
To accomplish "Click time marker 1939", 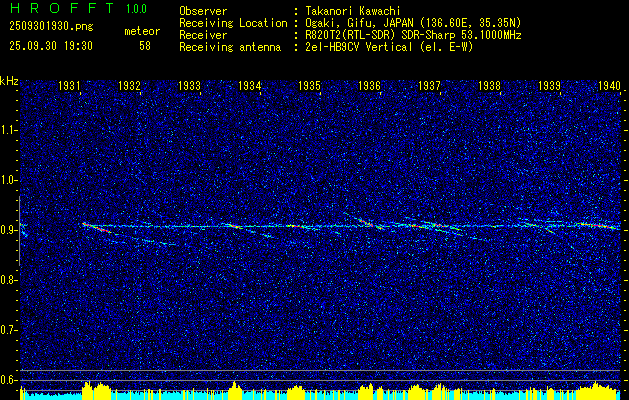I will tap(549, 85).
